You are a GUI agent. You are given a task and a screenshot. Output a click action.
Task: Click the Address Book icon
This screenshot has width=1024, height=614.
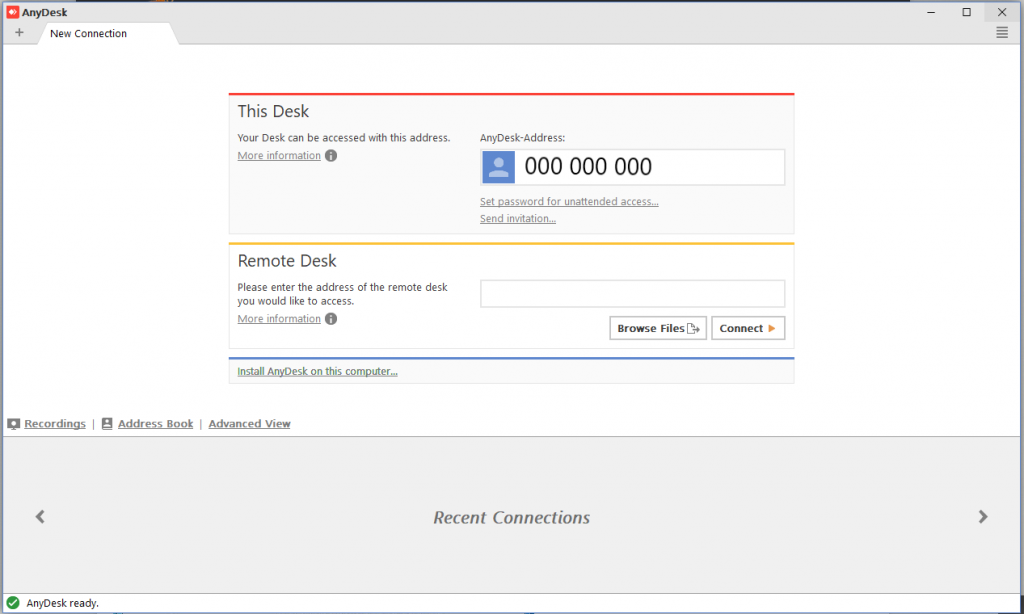(x=107, y=424)
